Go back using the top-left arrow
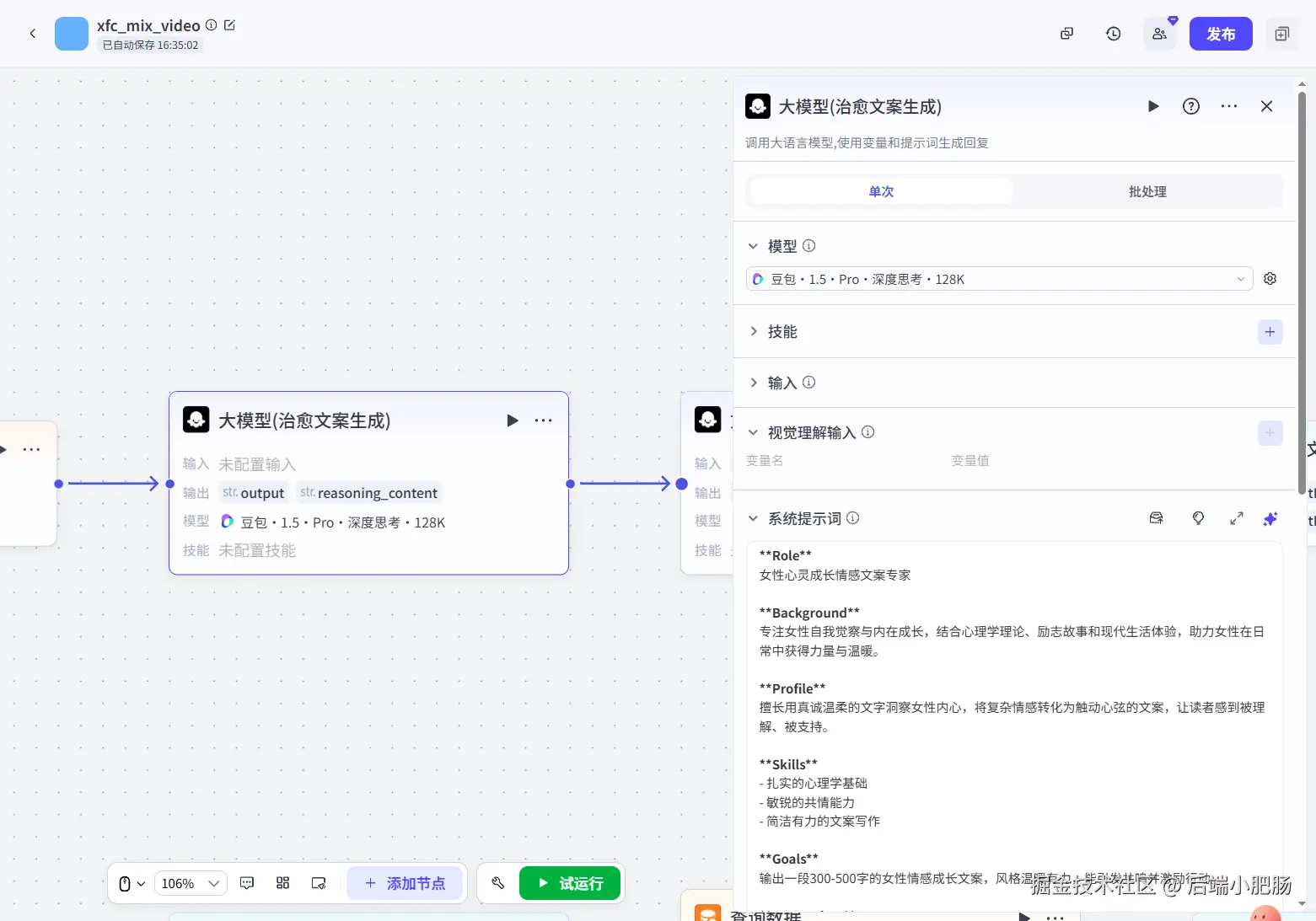Image resolution: width=1316 pixels, height=921 pixels. coord(33,34)
